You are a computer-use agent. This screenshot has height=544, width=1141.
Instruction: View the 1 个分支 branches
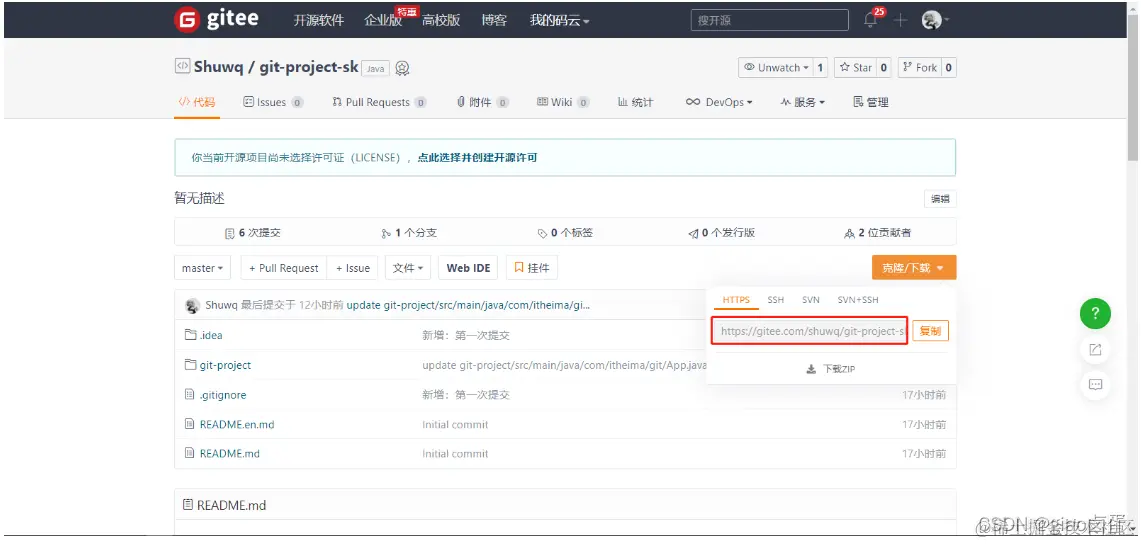pyautogui.click(x=410, y=233)
